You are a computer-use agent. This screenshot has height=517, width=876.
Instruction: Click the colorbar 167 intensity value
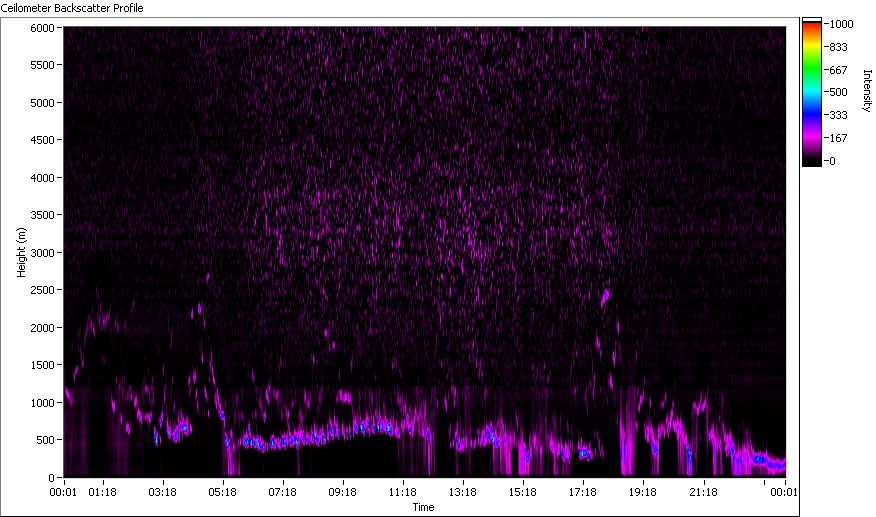pos(839,138)
